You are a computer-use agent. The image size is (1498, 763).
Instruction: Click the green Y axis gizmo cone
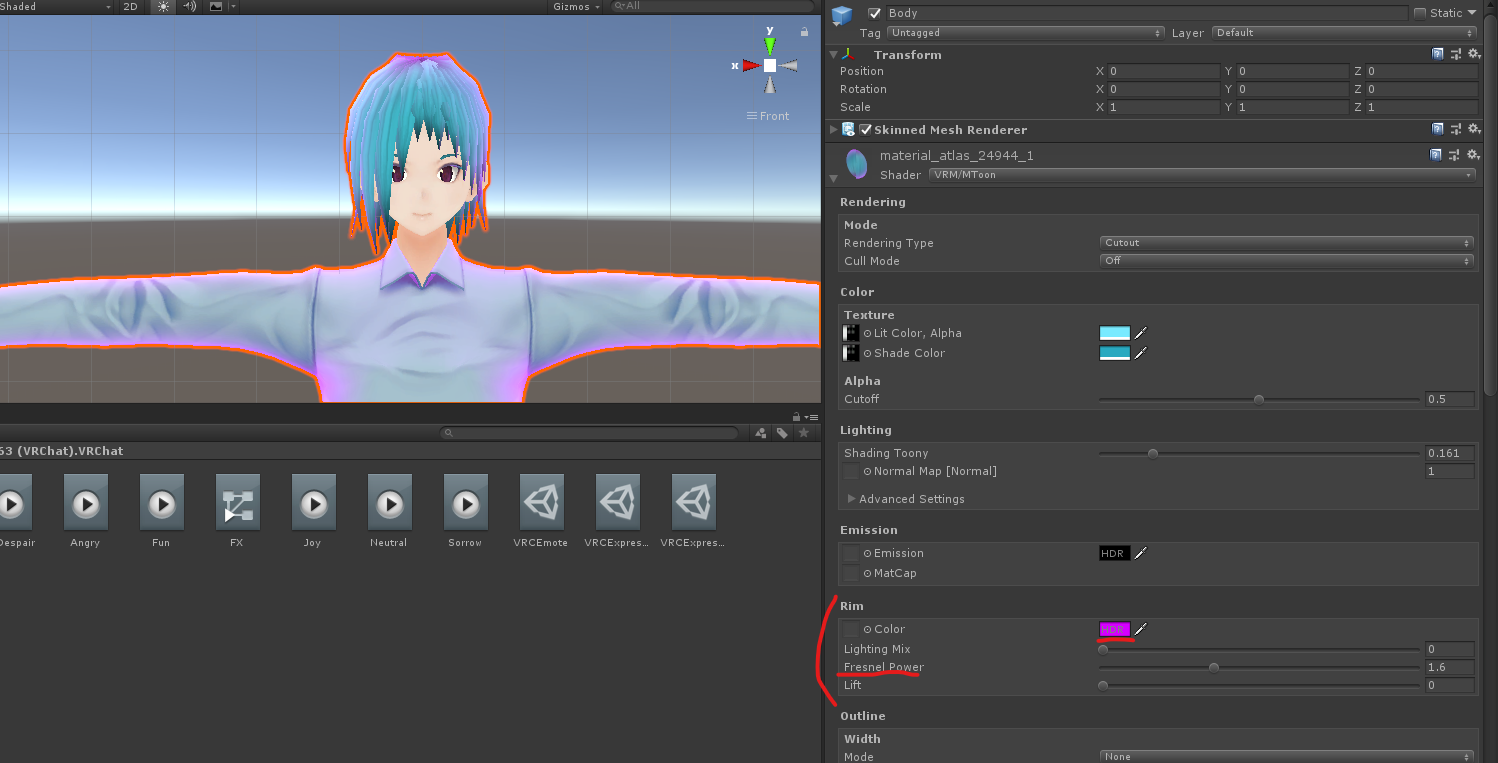(769, 46)
